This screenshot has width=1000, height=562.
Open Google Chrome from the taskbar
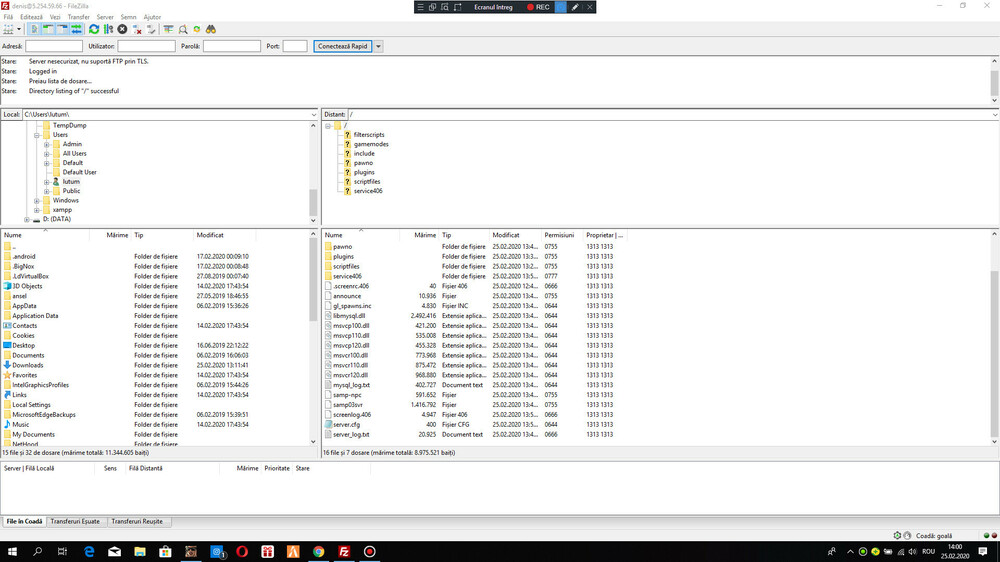318,552
